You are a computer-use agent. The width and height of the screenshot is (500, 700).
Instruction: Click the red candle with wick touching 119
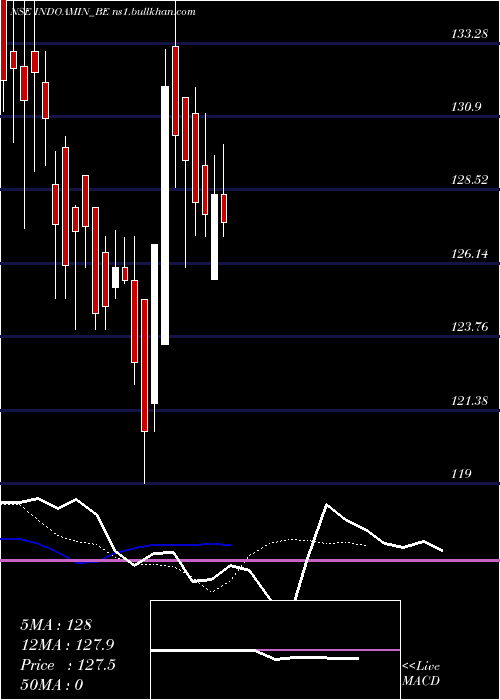[144, 365]
